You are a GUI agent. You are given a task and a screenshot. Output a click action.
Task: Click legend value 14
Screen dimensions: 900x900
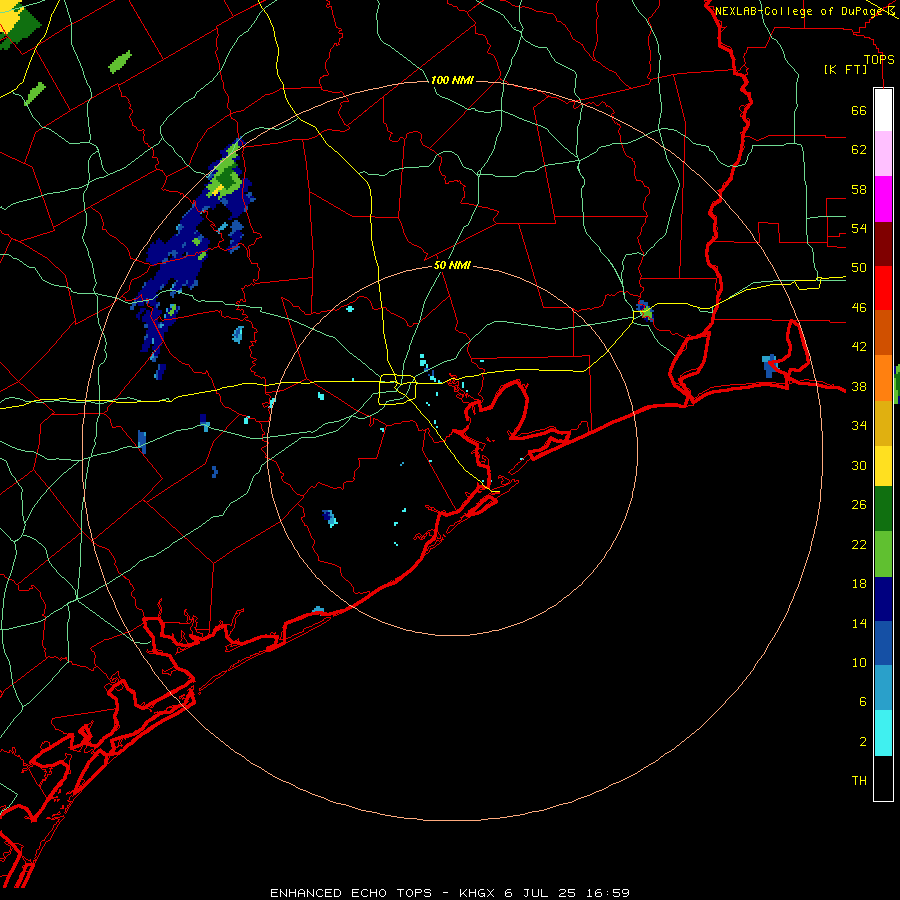point(859,623)
